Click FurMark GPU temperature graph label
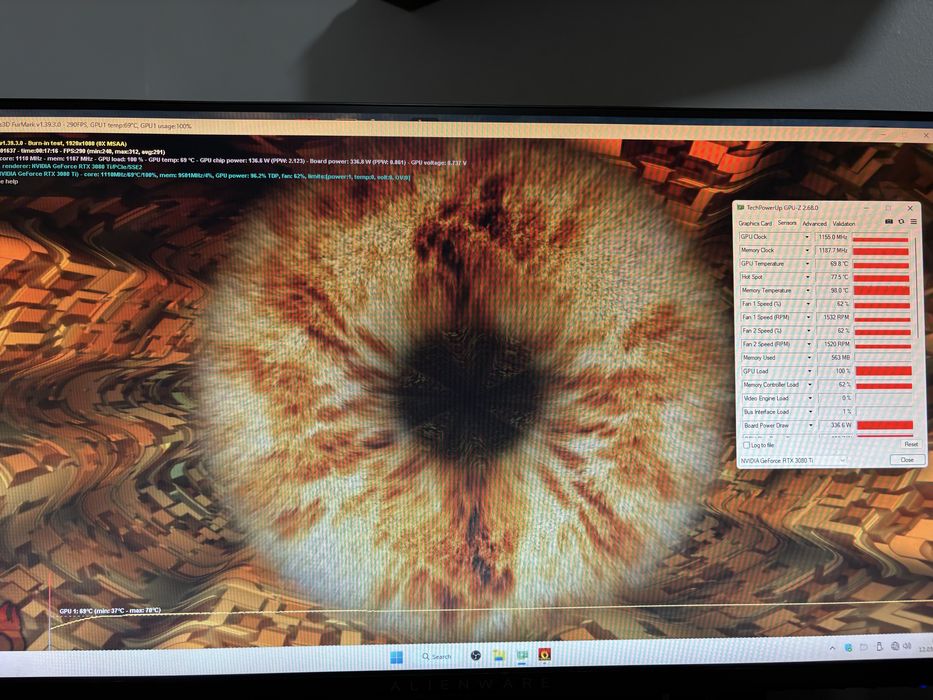 tap(110, 611)
